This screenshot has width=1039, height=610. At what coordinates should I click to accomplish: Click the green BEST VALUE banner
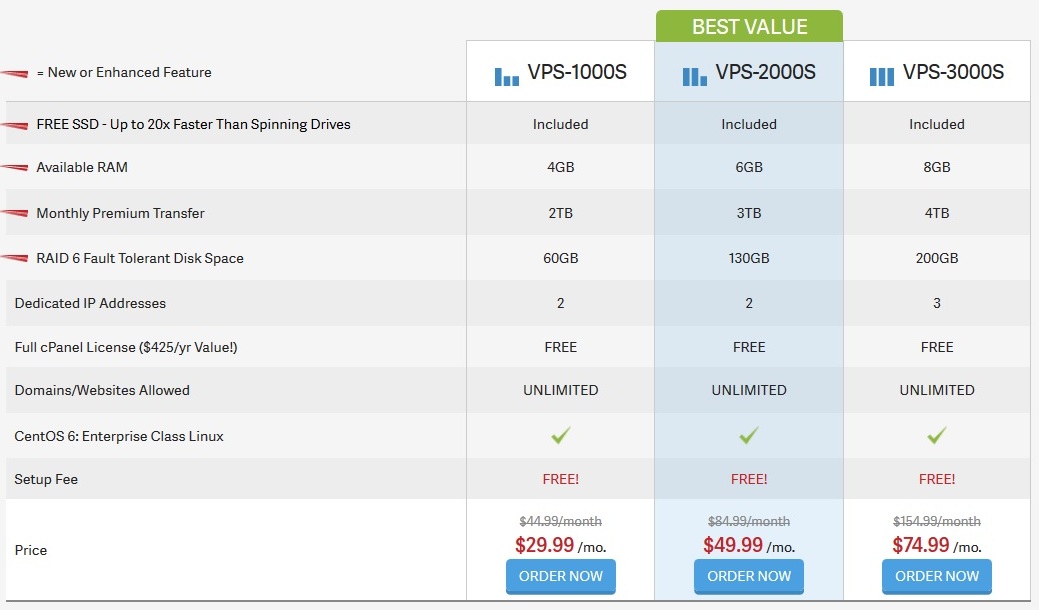749,27
